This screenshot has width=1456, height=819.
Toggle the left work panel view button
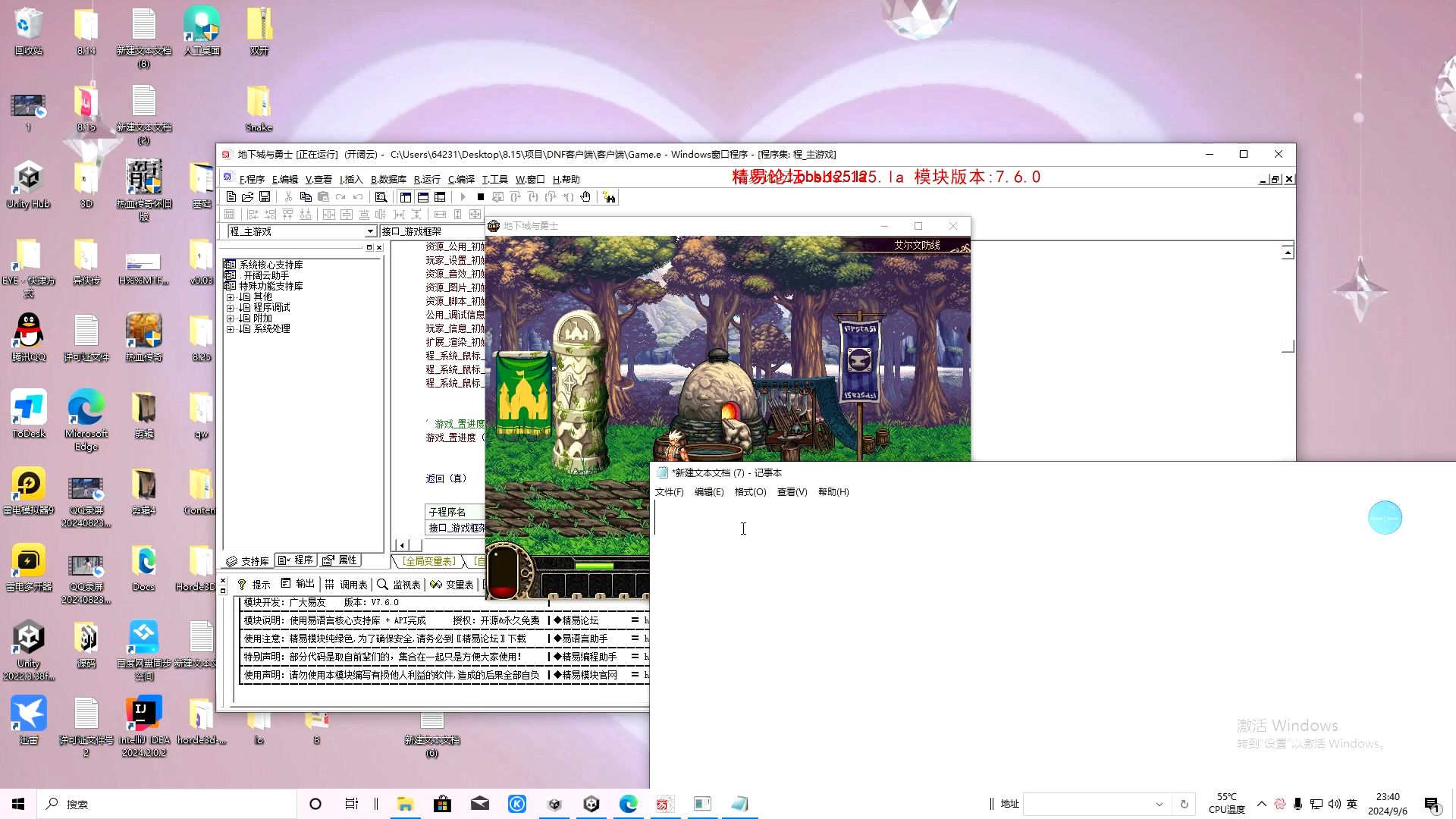click(406, 197)
